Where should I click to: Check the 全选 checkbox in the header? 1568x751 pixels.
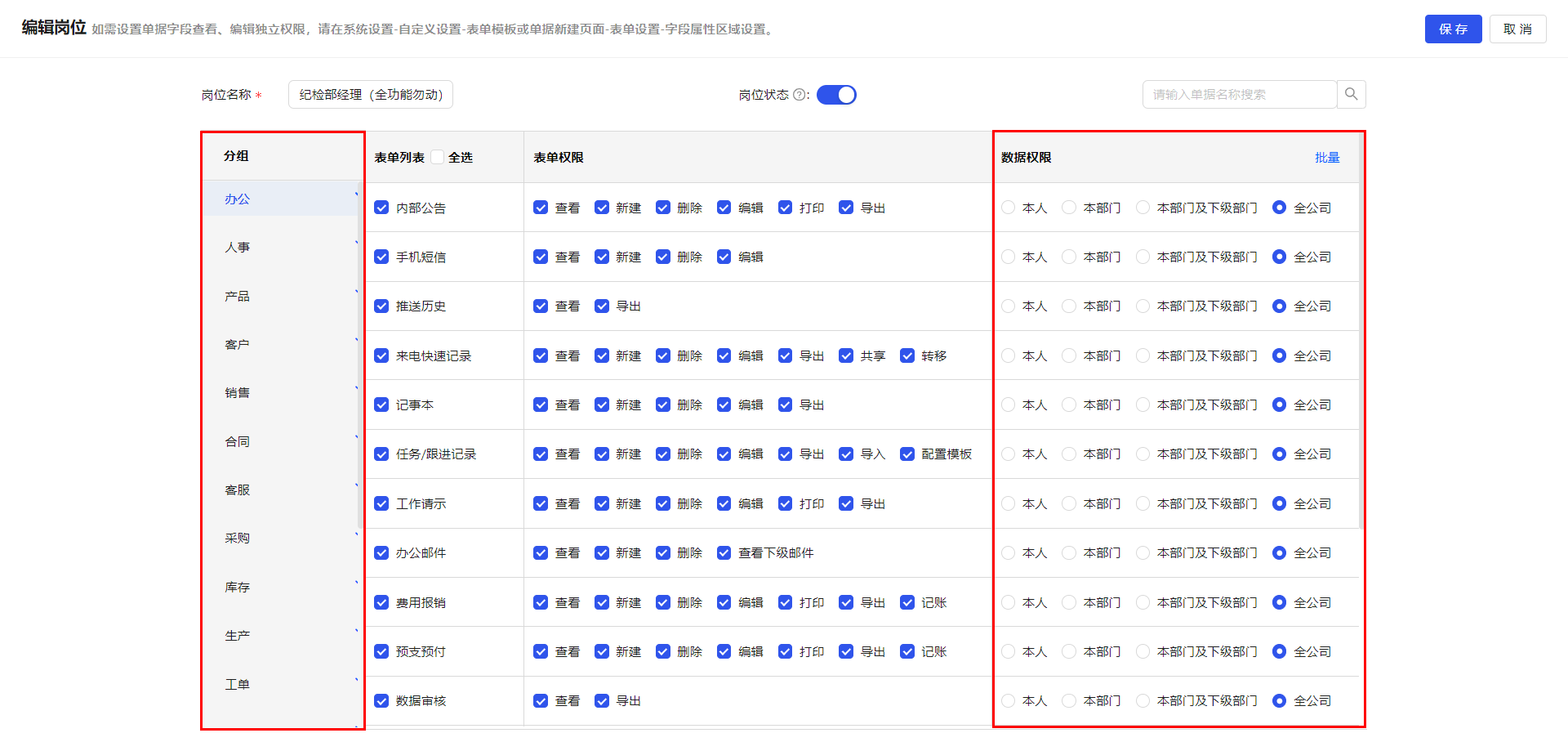(x=438, y=157)
